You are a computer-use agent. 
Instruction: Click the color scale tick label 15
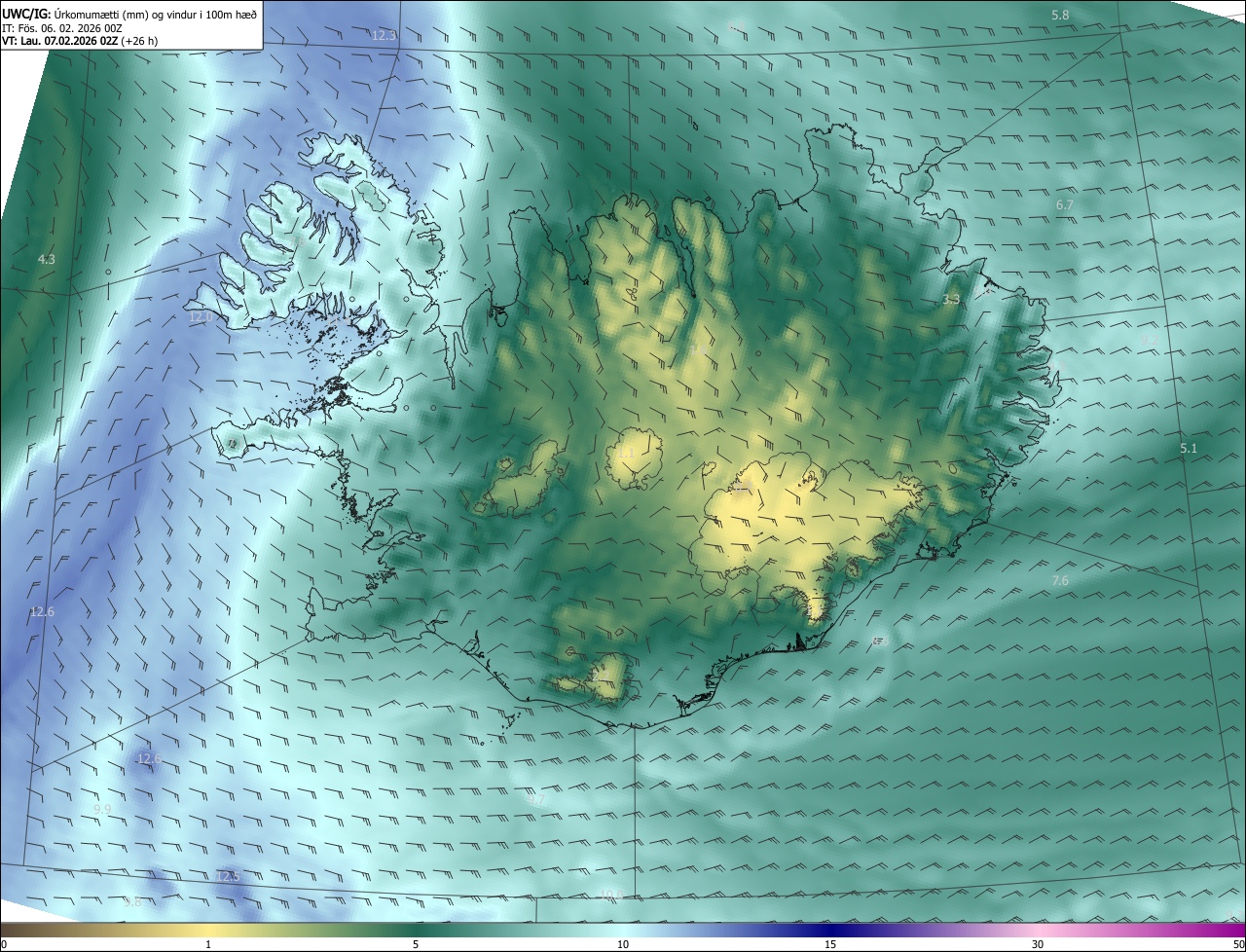[830, 944]
